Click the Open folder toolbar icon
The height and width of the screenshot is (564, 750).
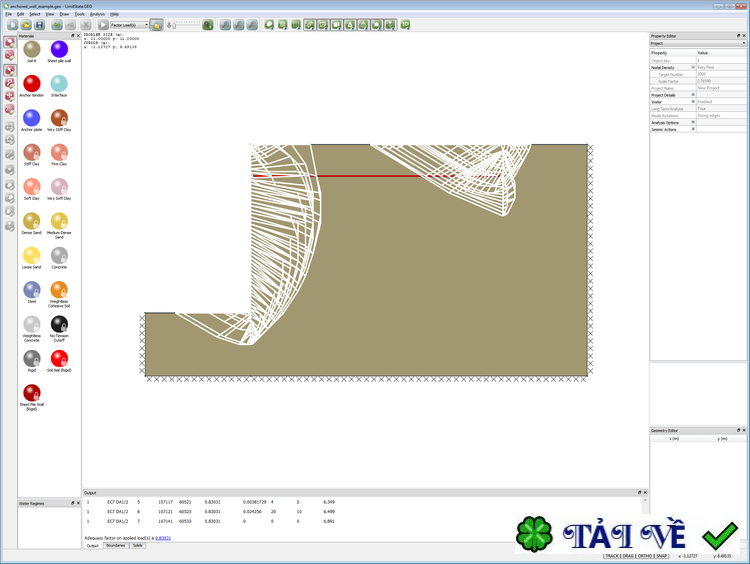26,25
